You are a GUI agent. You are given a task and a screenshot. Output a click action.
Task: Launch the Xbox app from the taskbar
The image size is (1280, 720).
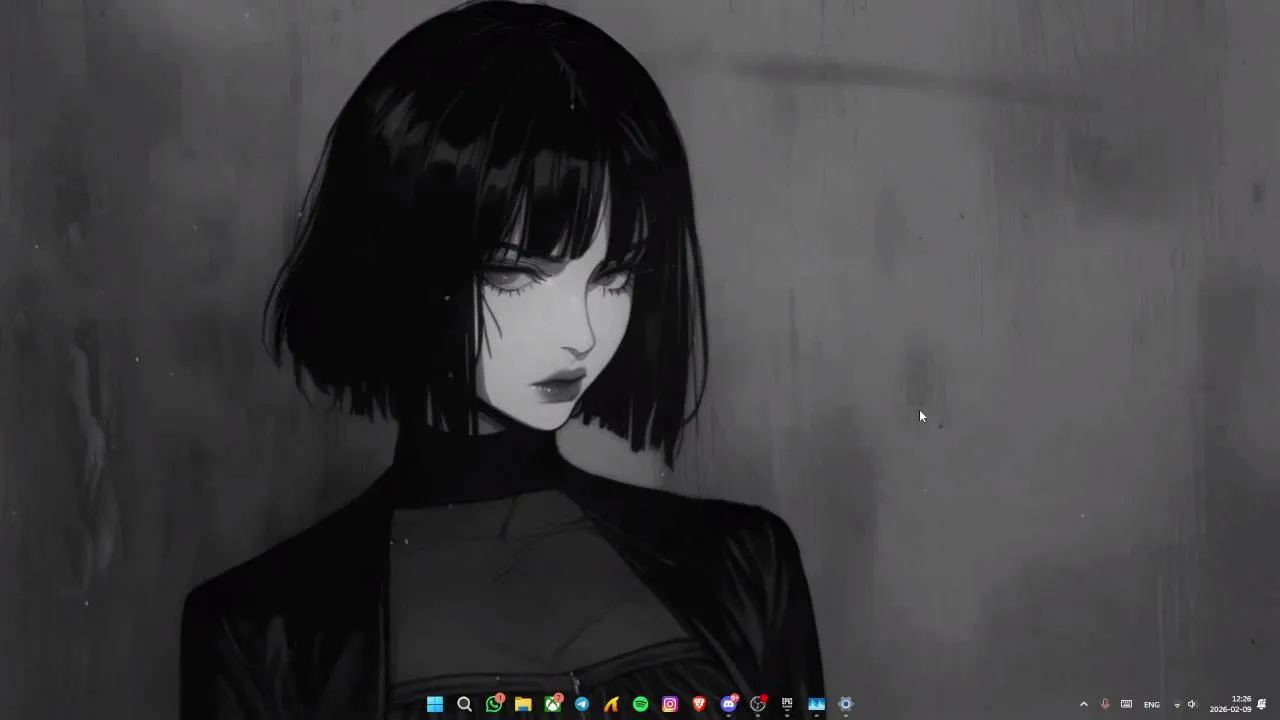pyautogui.click(x=552, y=704)
